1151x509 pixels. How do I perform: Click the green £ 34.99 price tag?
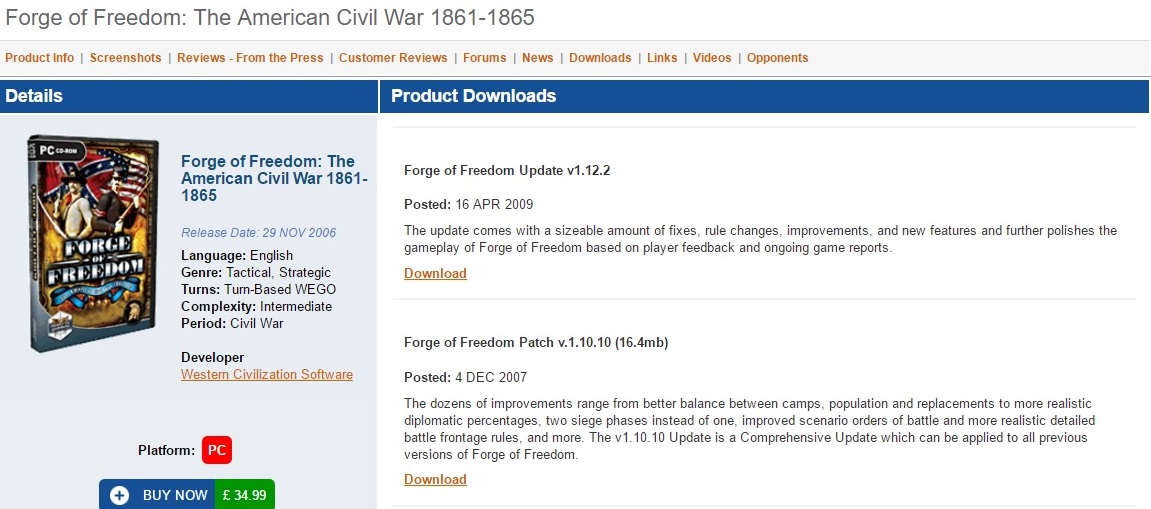(x=245, y=495)
